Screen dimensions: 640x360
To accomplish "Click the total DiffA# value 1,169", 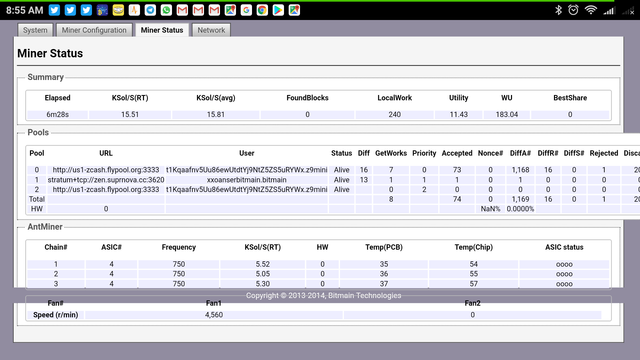I will point(520,199).
